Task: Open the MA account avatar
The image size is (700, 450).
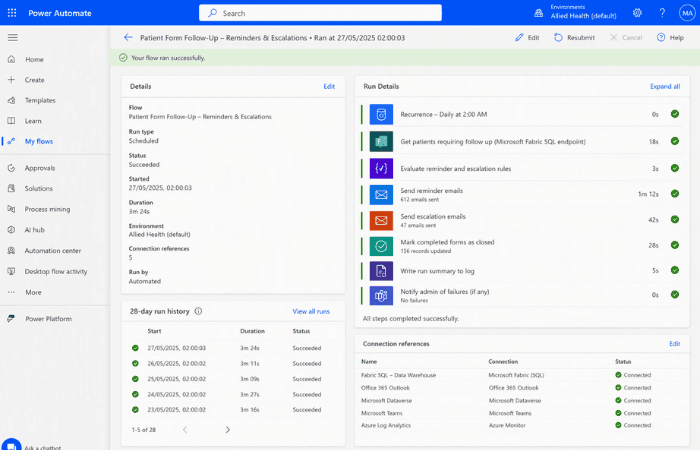Action: tap(687, 13)
